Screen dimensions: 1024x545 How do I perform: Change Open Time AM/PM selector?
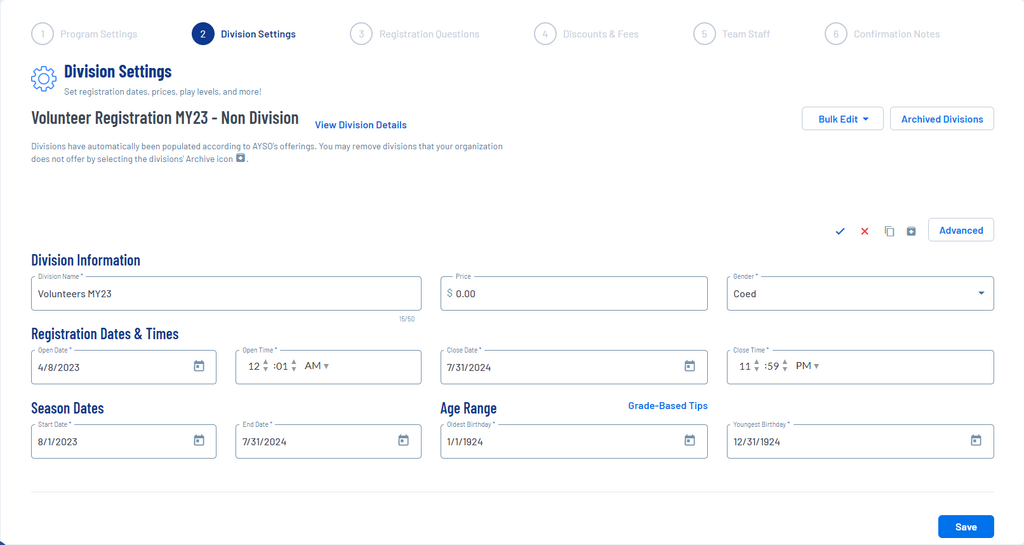[x=316, y=366]
